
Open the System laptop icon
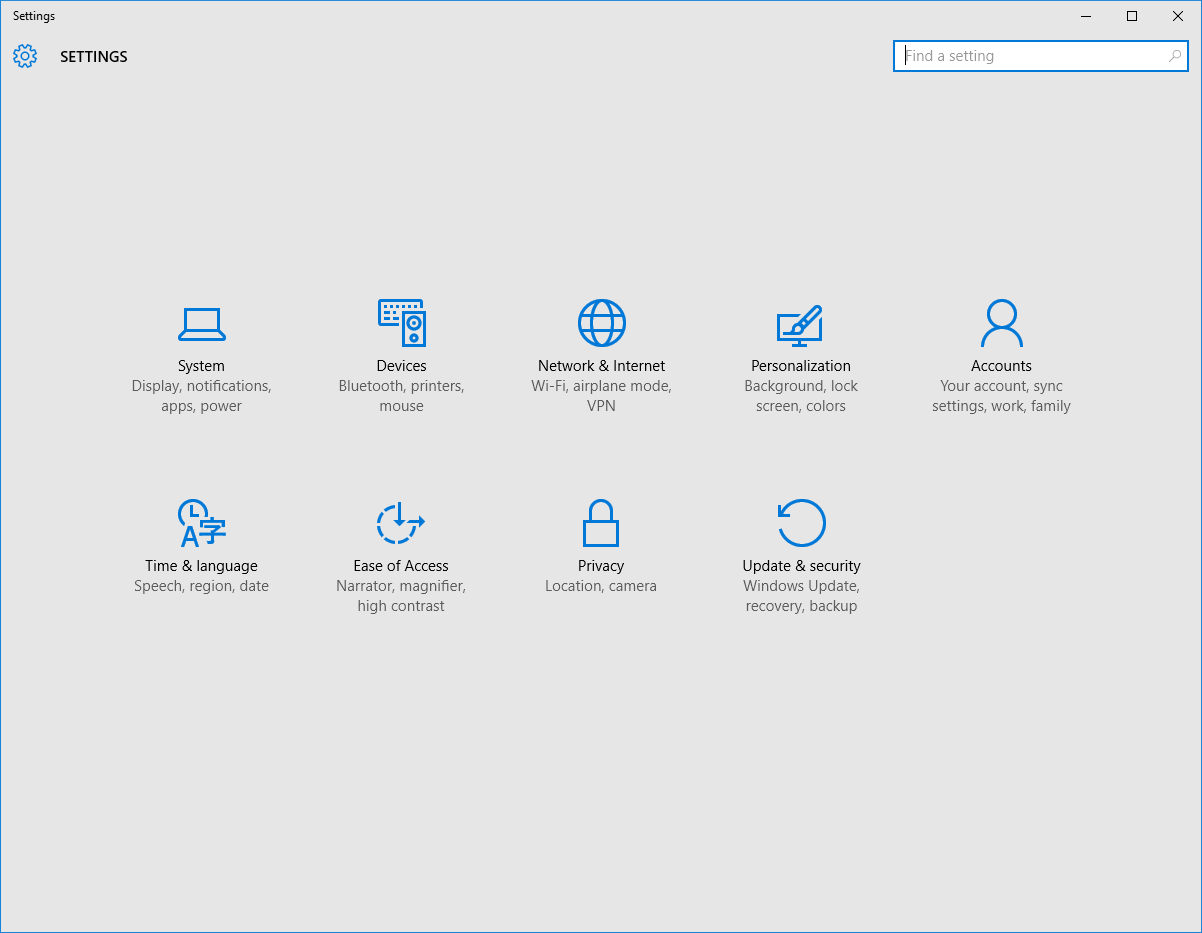coord(201,323)
